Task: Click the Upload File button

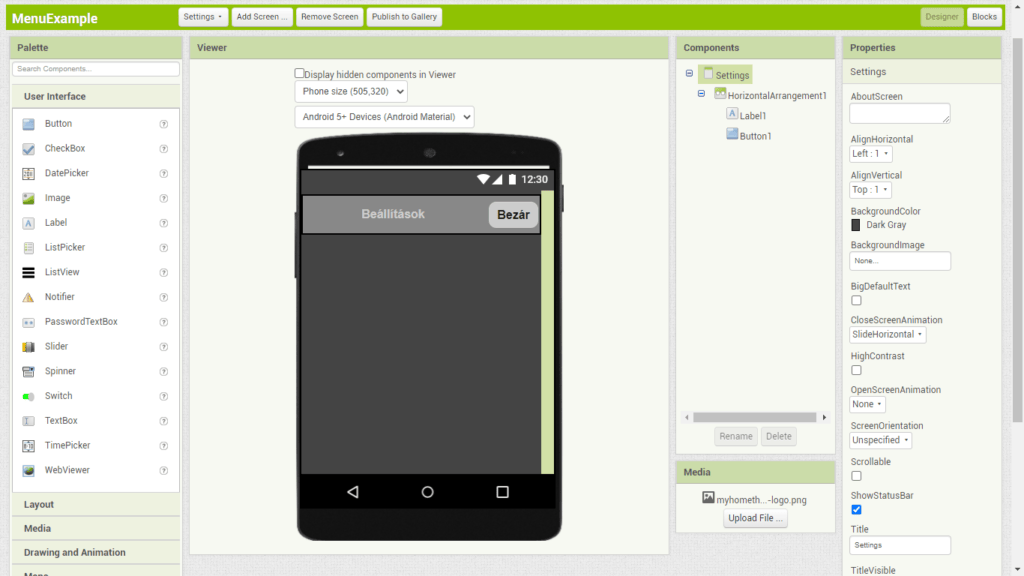Action: (755, 518)
